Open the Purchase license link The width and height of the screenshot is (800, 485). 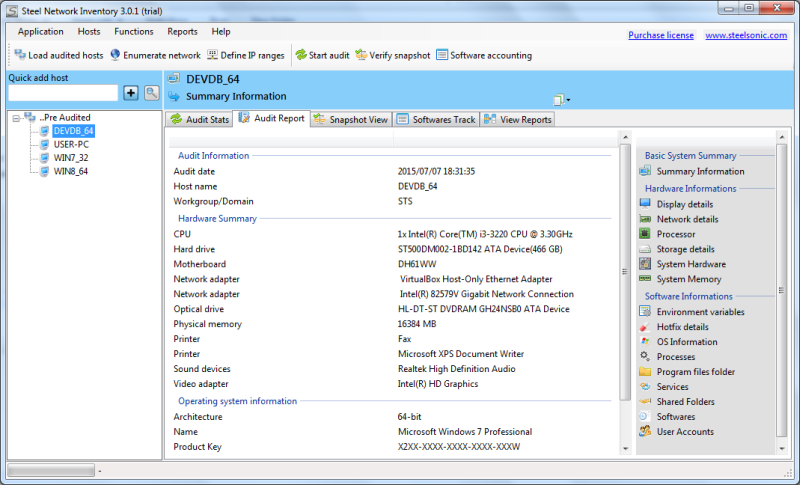coord(661,35)
